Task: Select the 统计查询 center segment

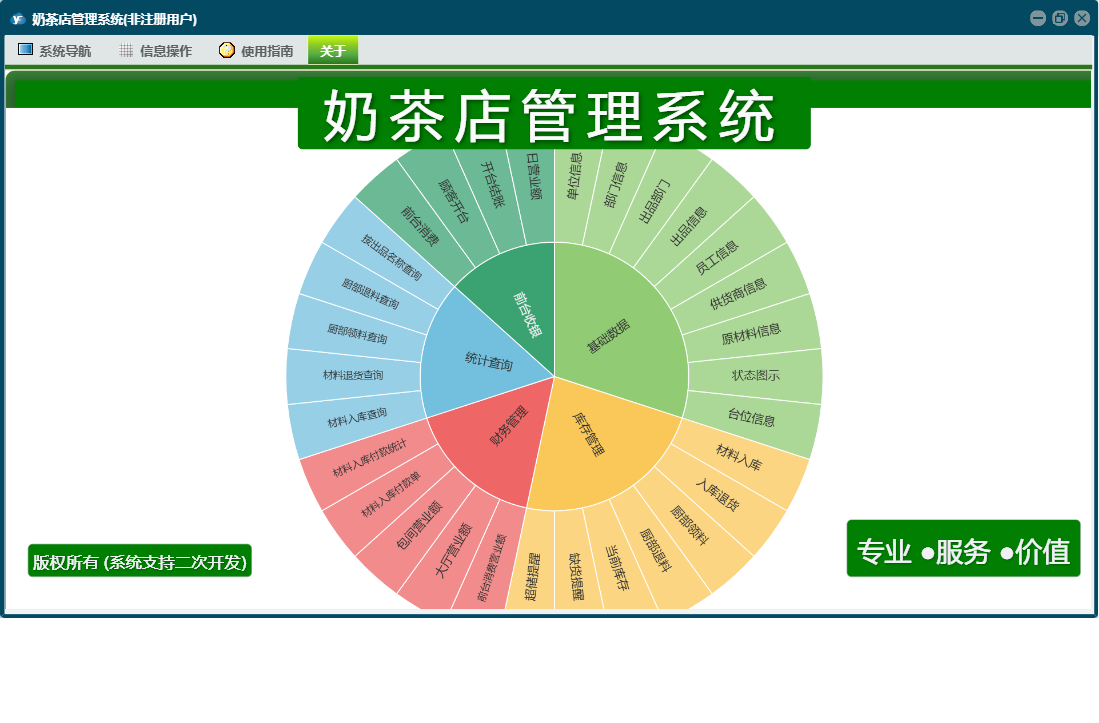Action: [x=489, y=361]
